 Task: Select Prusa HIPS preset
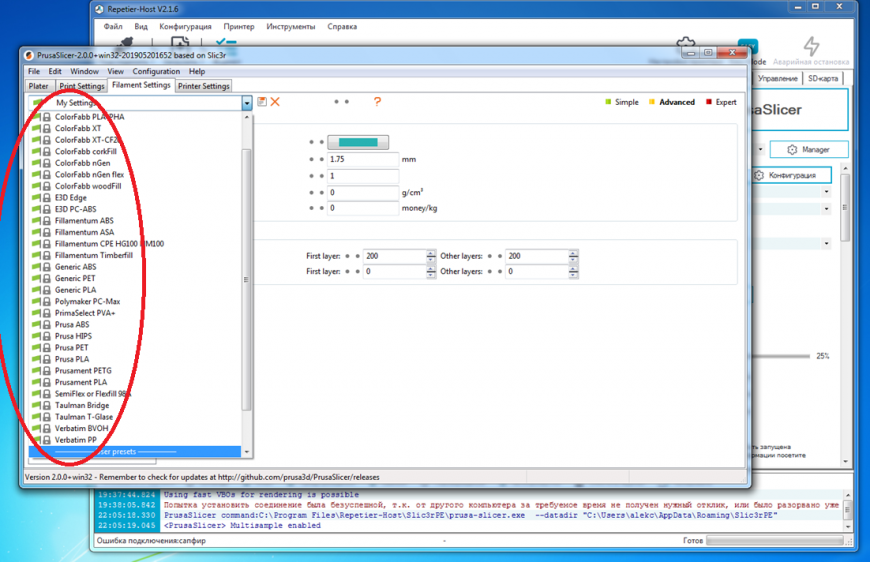135,336
